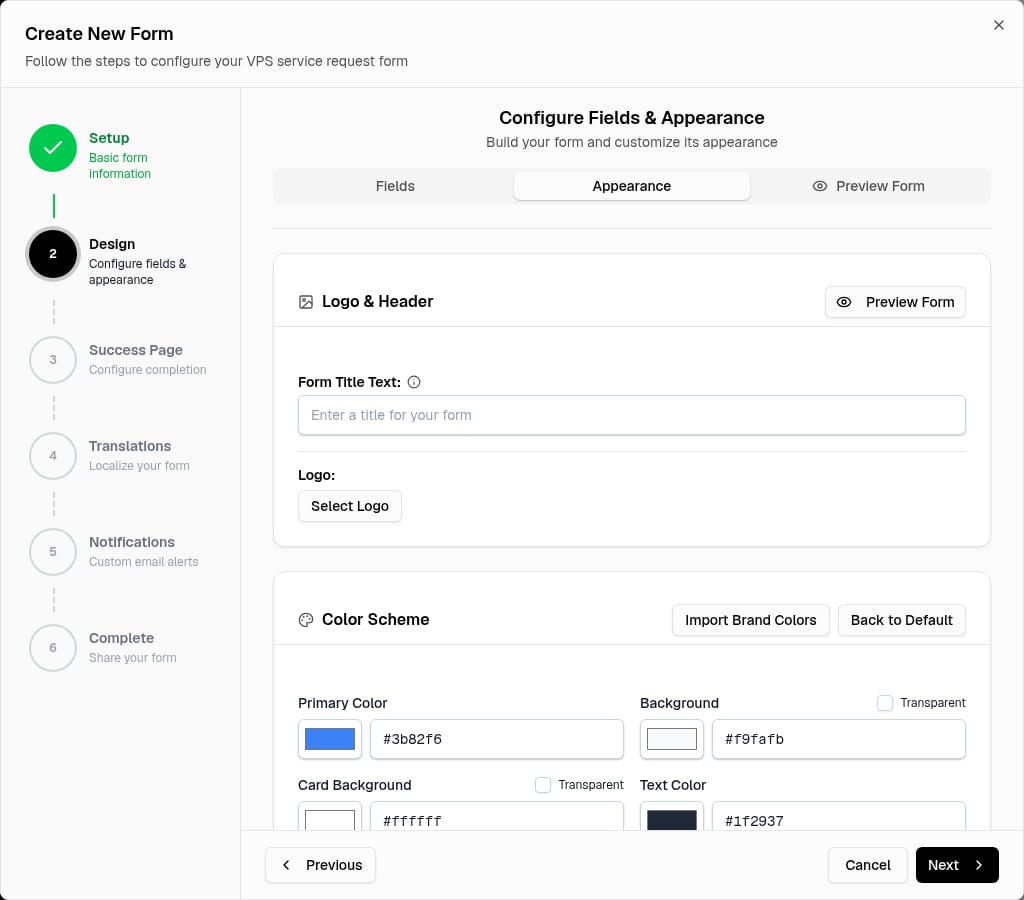Select step 2 Design circle
The width and height of the screenshot is (1024, 900).
click(53, 254)
